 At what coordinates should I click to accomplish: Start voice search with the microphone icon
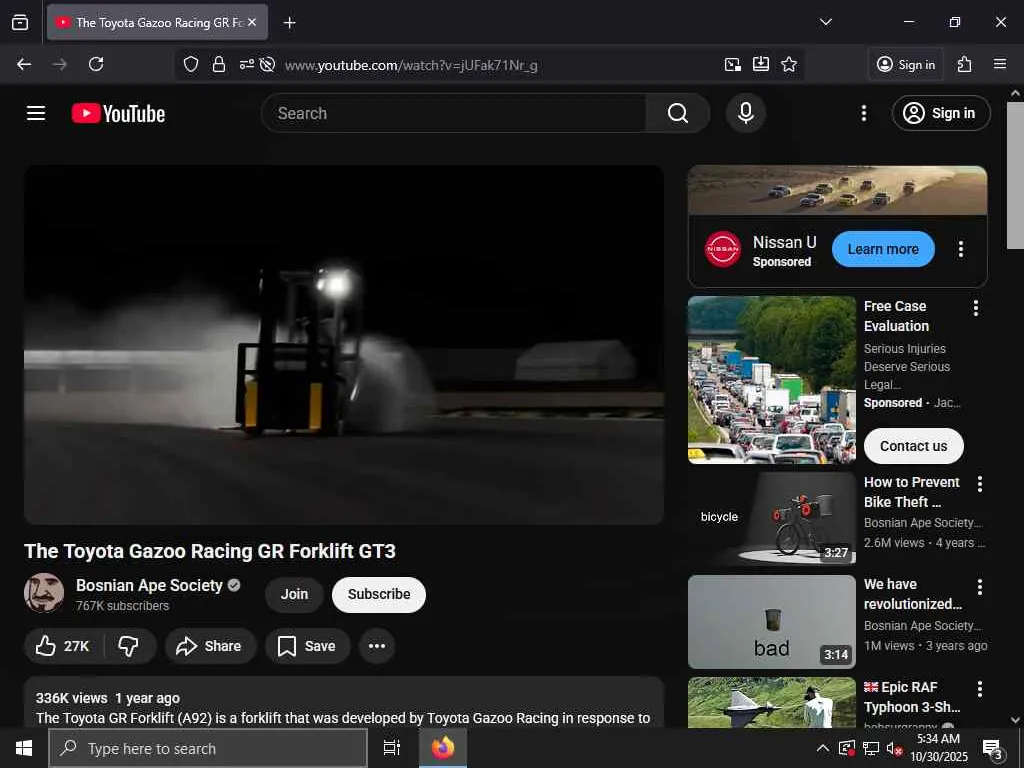pyautogui.click(x=745, y=113)
